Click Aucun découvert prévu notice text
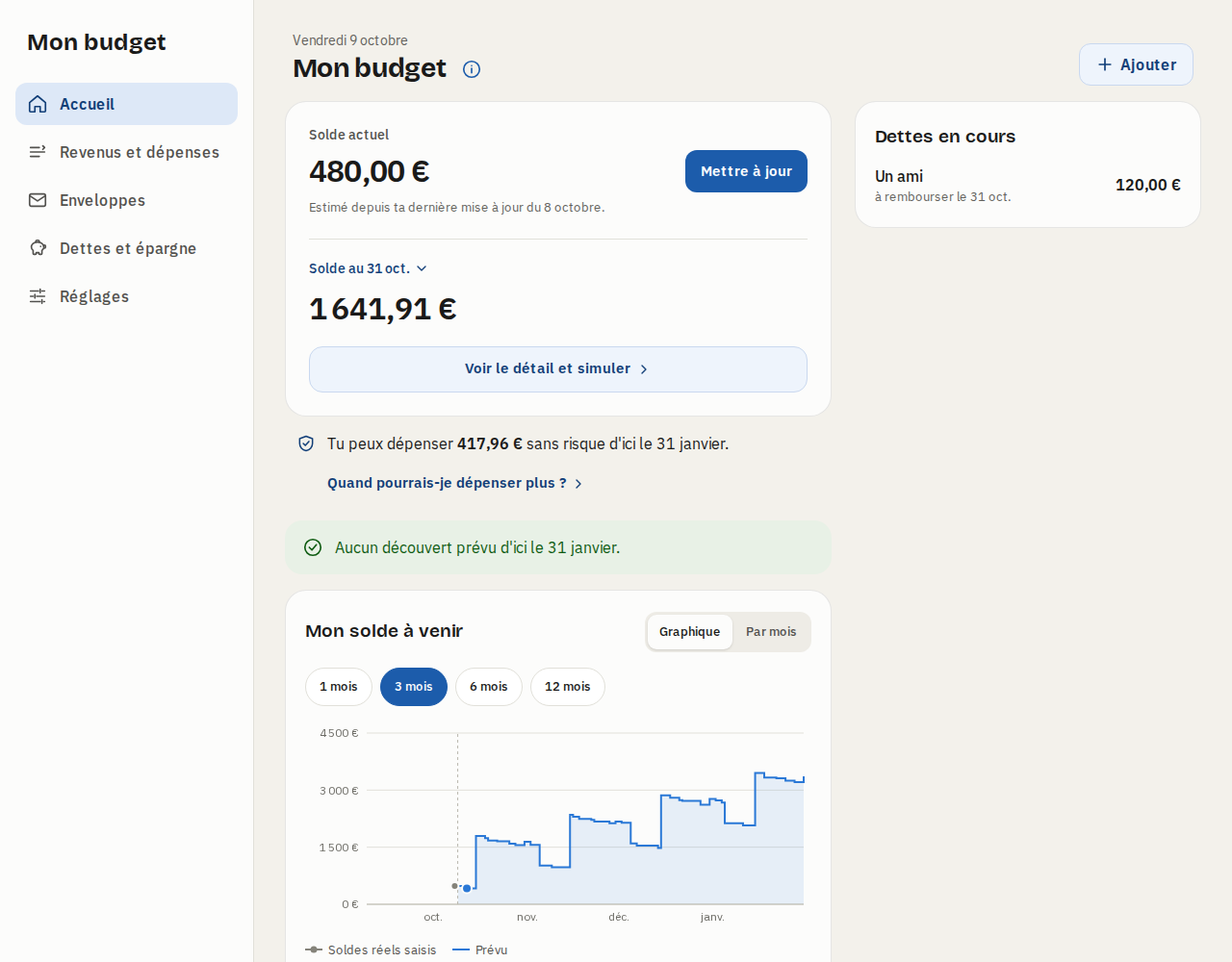 (477, 547)
